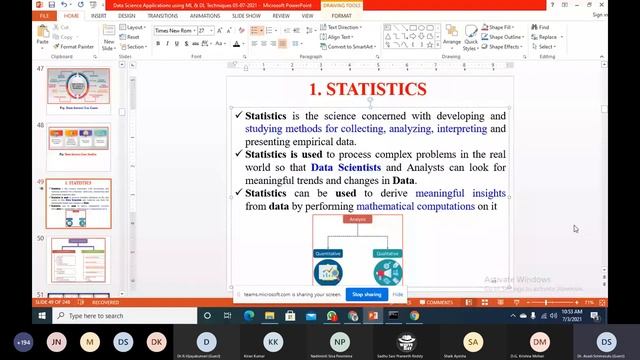The height and width of the screenshot is (360, 640).
Task: Decrease font size with the smaller A icon
Action: pyautogui.click(x=229, y=31)
